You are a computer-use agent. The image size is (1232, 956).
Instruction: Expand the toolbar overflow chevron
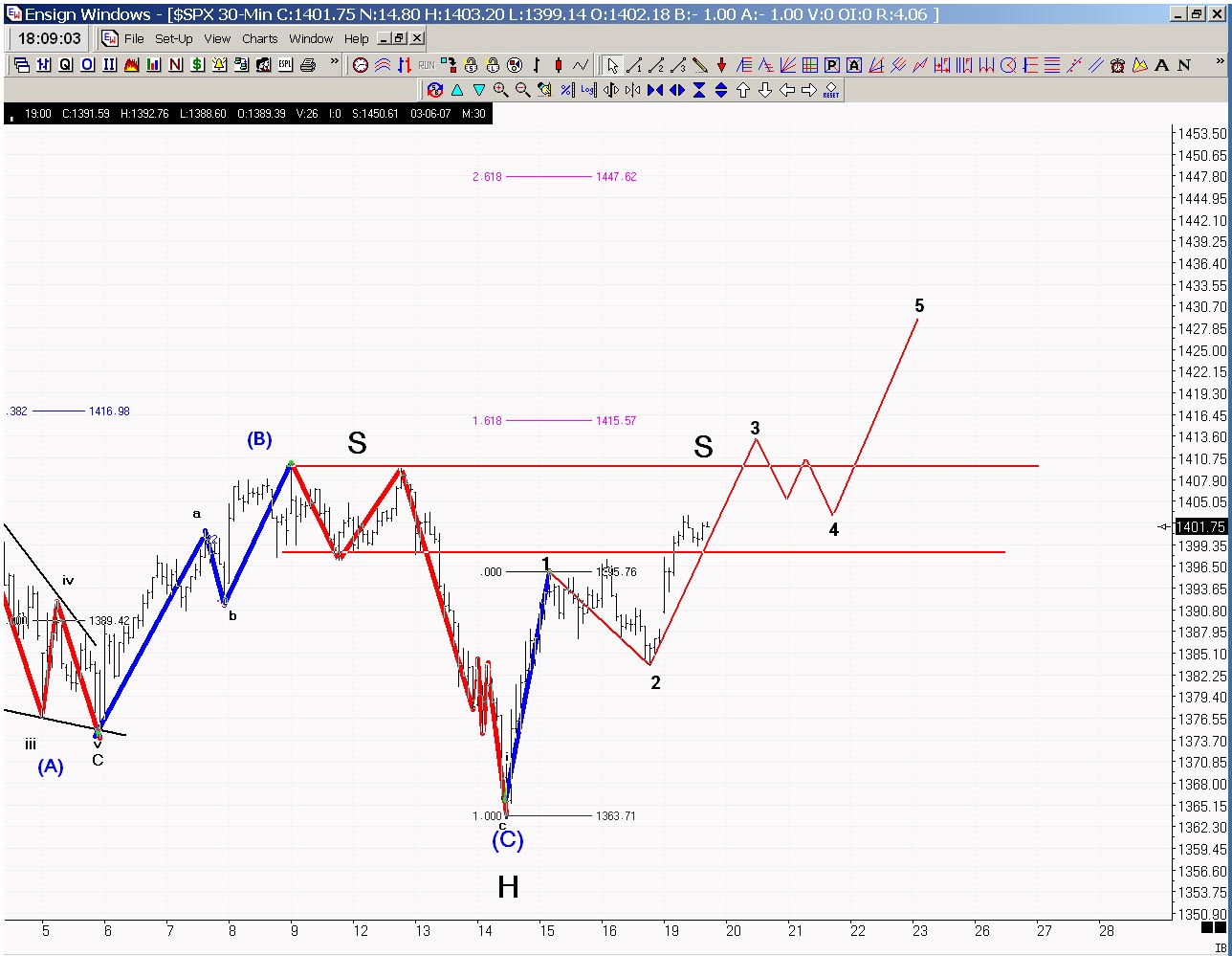(335, 63)
